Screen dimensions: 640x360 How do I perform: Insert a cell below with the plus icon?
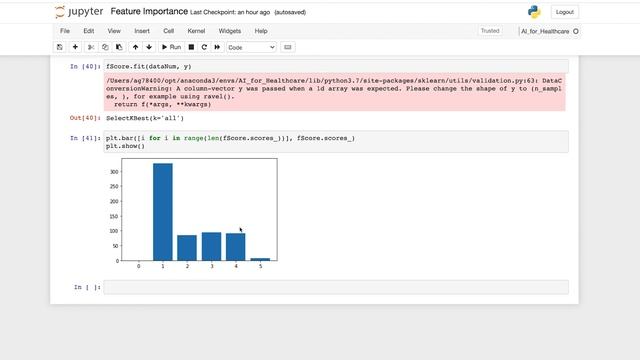coord(75,47)
